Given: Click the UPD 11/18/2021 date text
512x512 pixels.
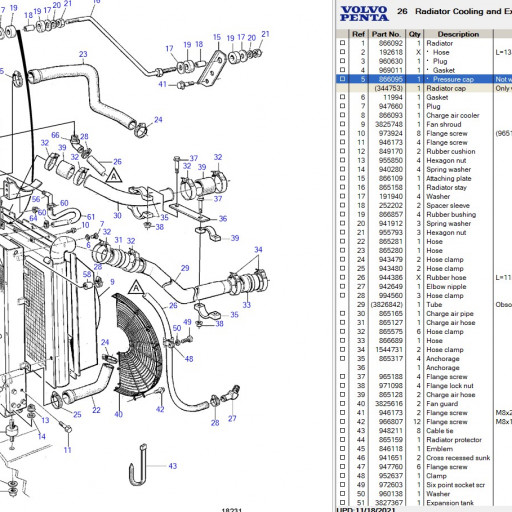Looking at the screenshot, I should [x=366, y=509].
